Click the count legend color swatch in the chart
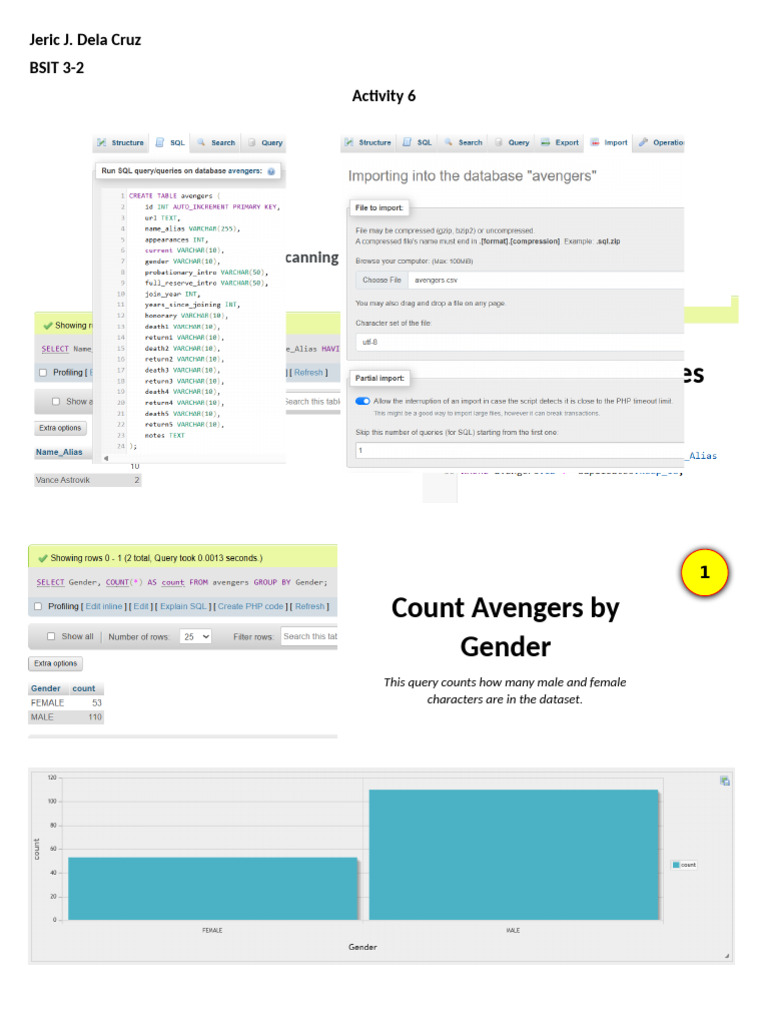 (676, 864)
